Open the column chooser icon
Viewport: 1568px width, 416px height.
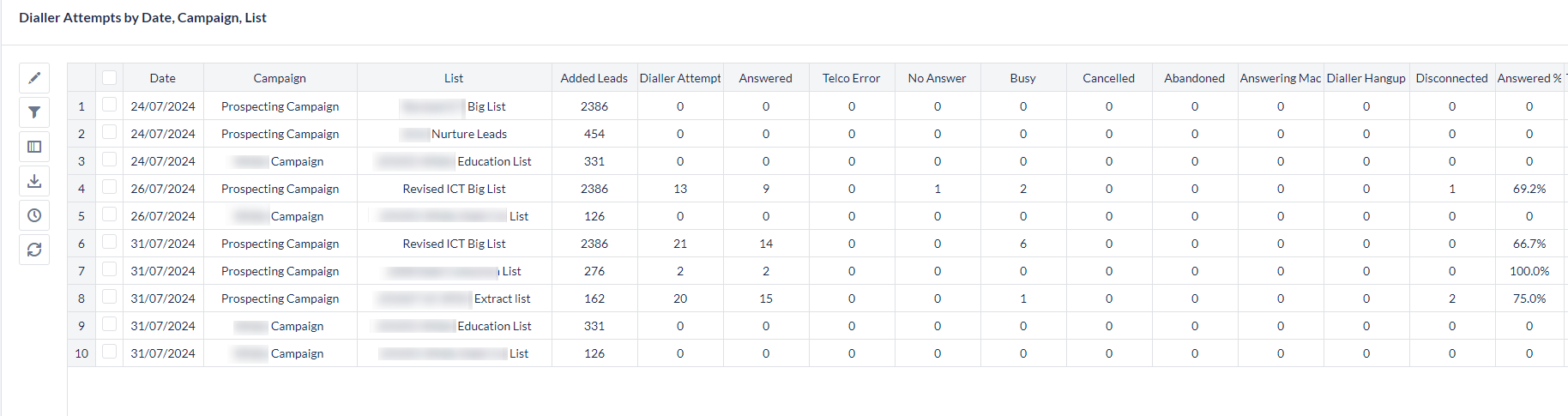(34, 147)
